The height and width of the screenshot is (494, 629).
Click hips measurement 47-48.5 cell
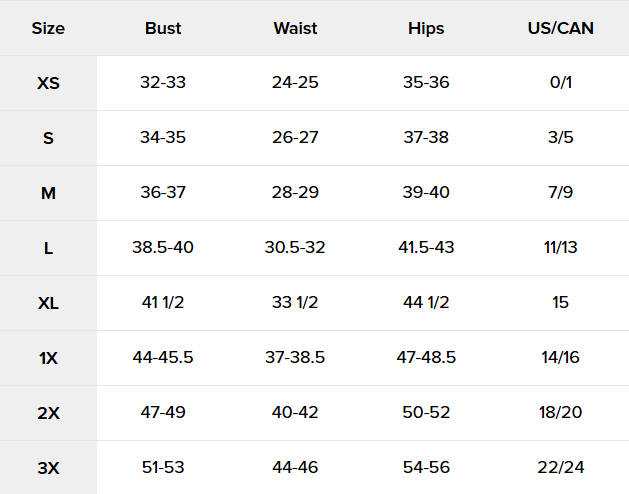coord(427,358)
